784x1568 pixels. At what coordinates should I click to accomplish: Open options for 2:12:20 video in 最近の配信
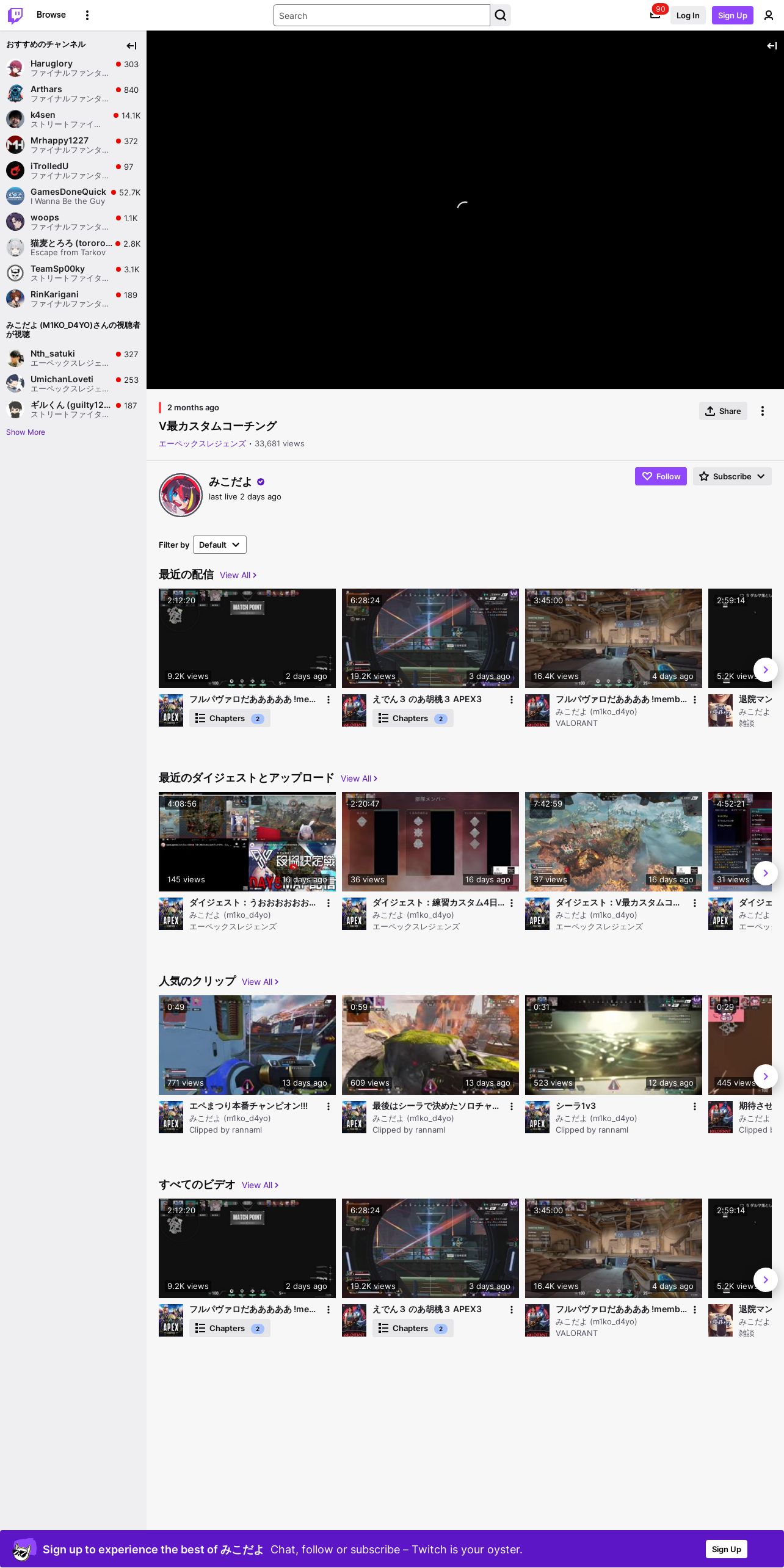click(328, 700)
